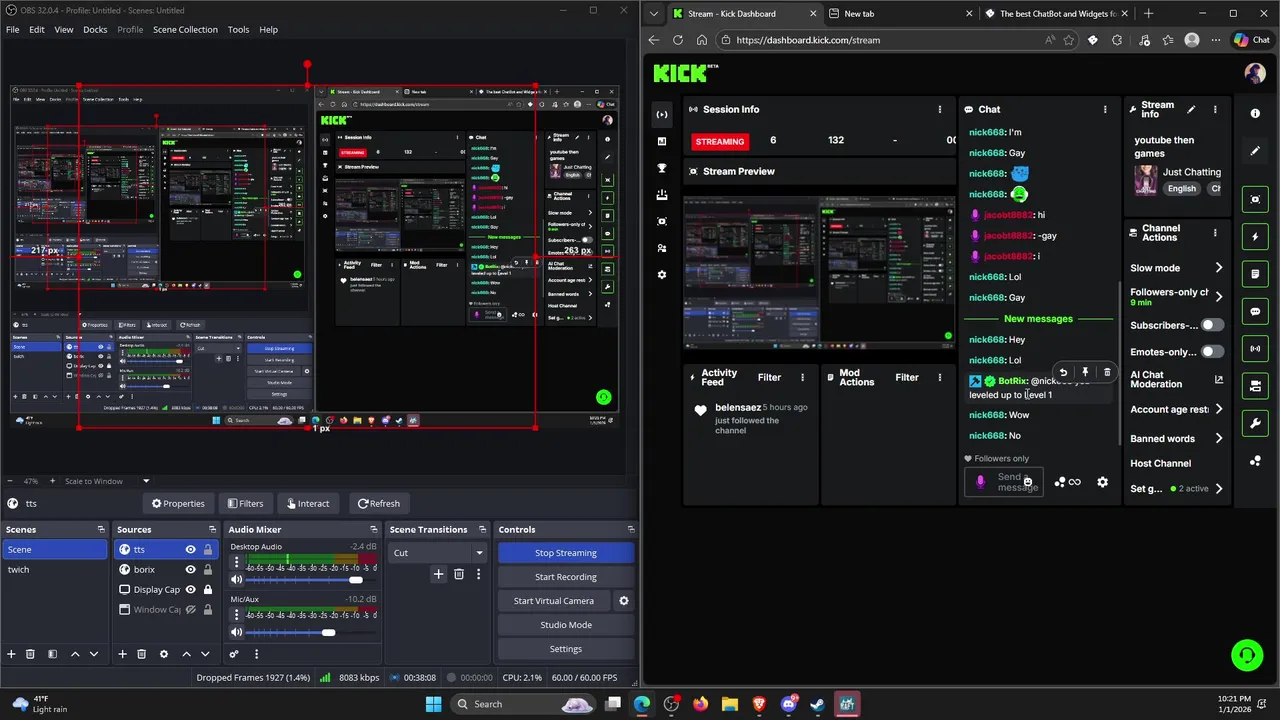This screenshot has width=1280, height=720.
Task: Click the browser address bar URL
Action: 808,40
